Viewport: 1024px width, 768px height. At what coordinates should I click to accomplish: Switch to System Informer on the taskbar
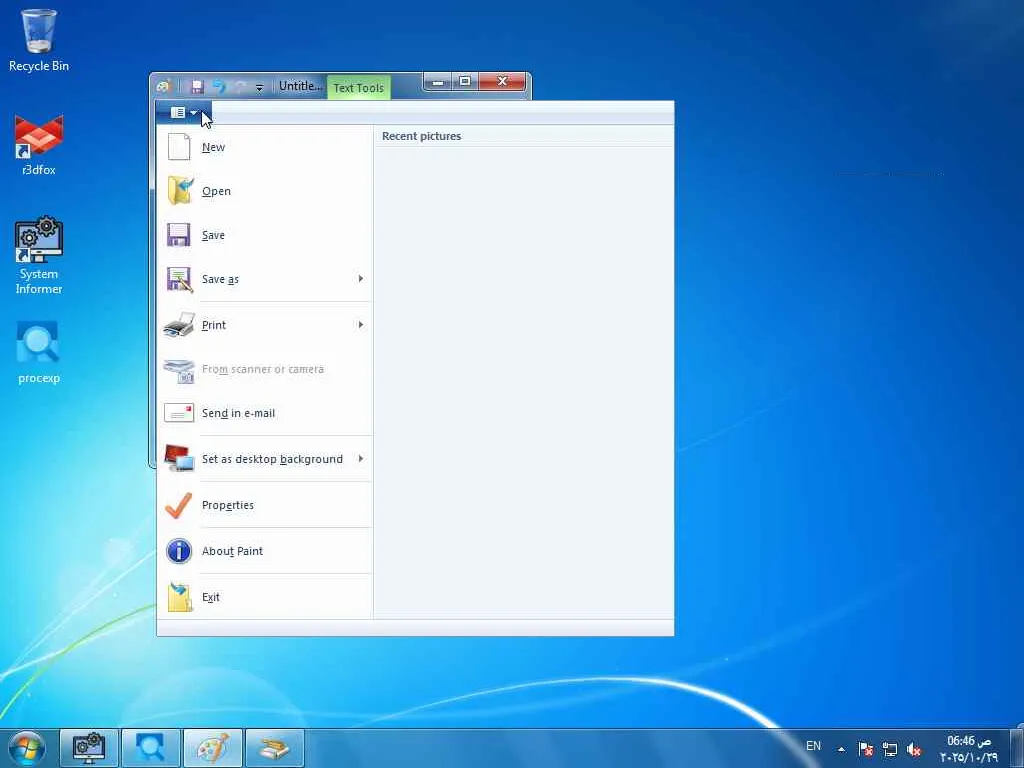89,748
